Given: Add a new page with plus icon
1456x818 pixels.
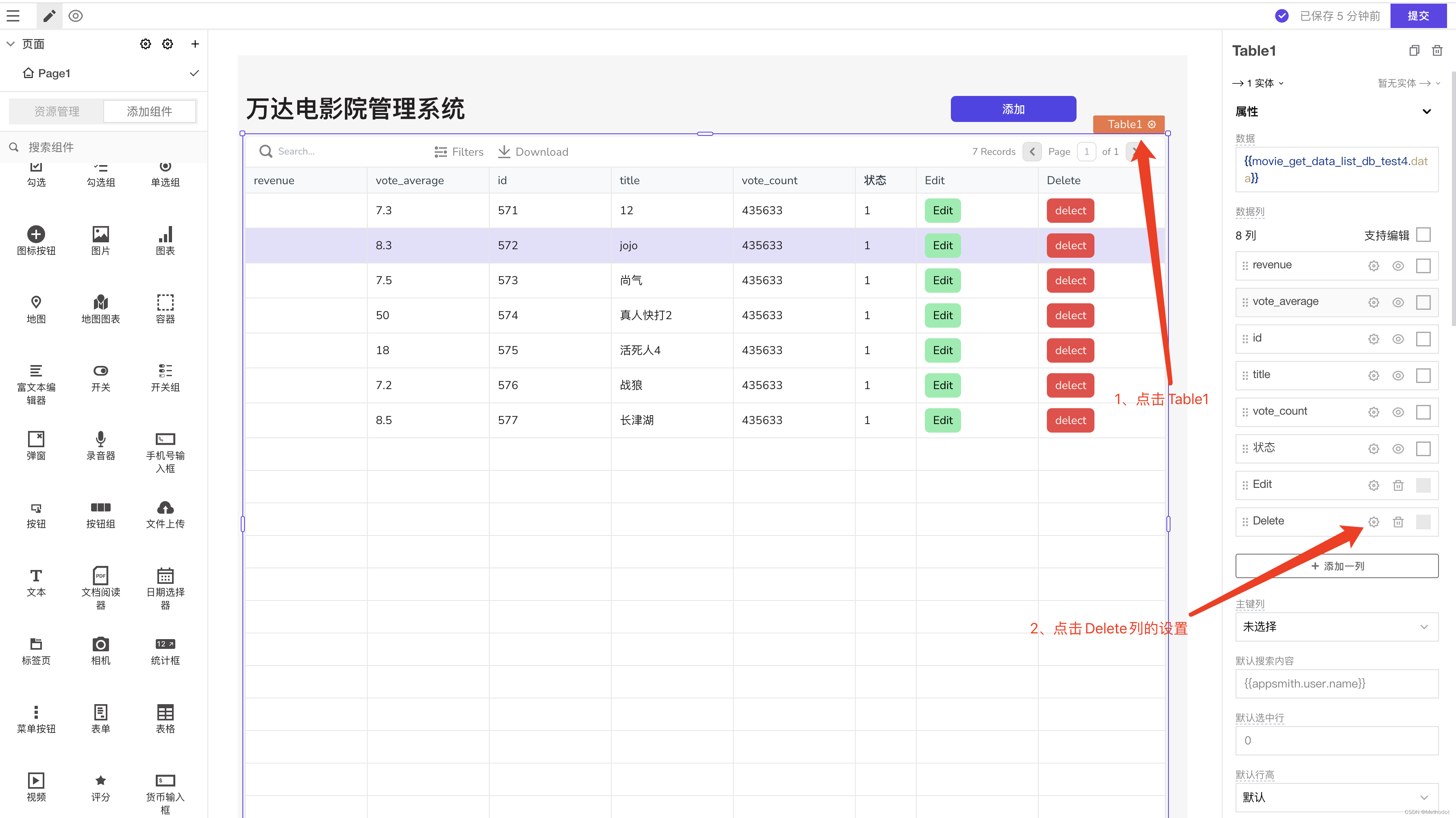Looking at the screenshot, I should 195,44.
